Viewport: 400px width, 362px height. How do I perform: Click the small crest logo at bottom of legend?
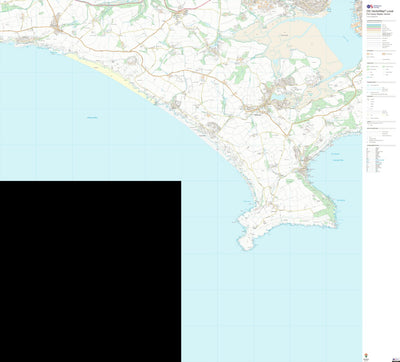click(367, 356)
